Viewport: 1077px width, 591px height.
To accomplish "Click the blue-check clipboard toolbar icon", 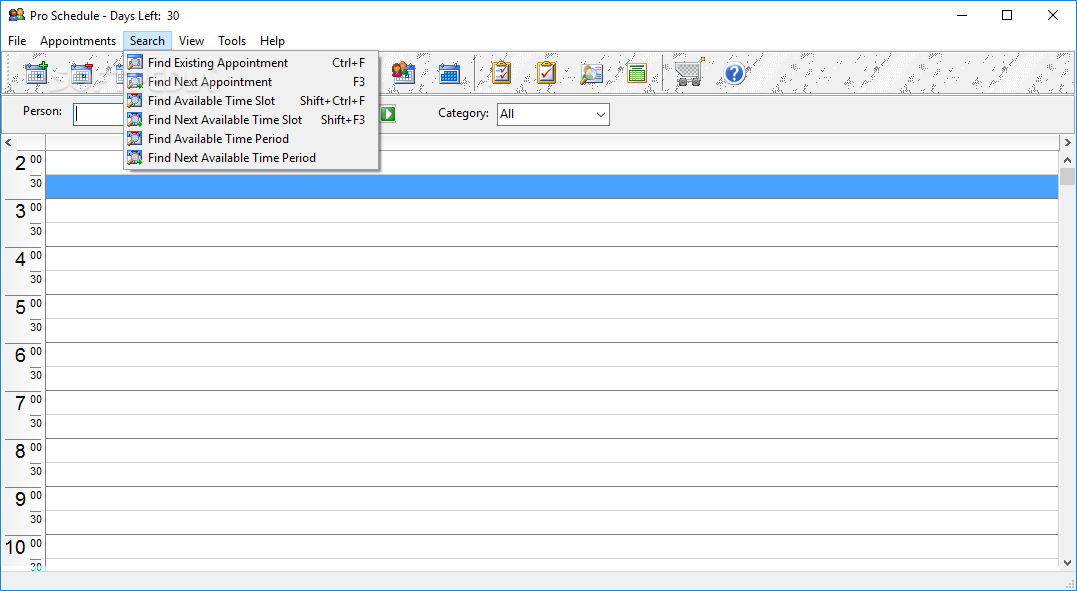I will click(501, 72).
